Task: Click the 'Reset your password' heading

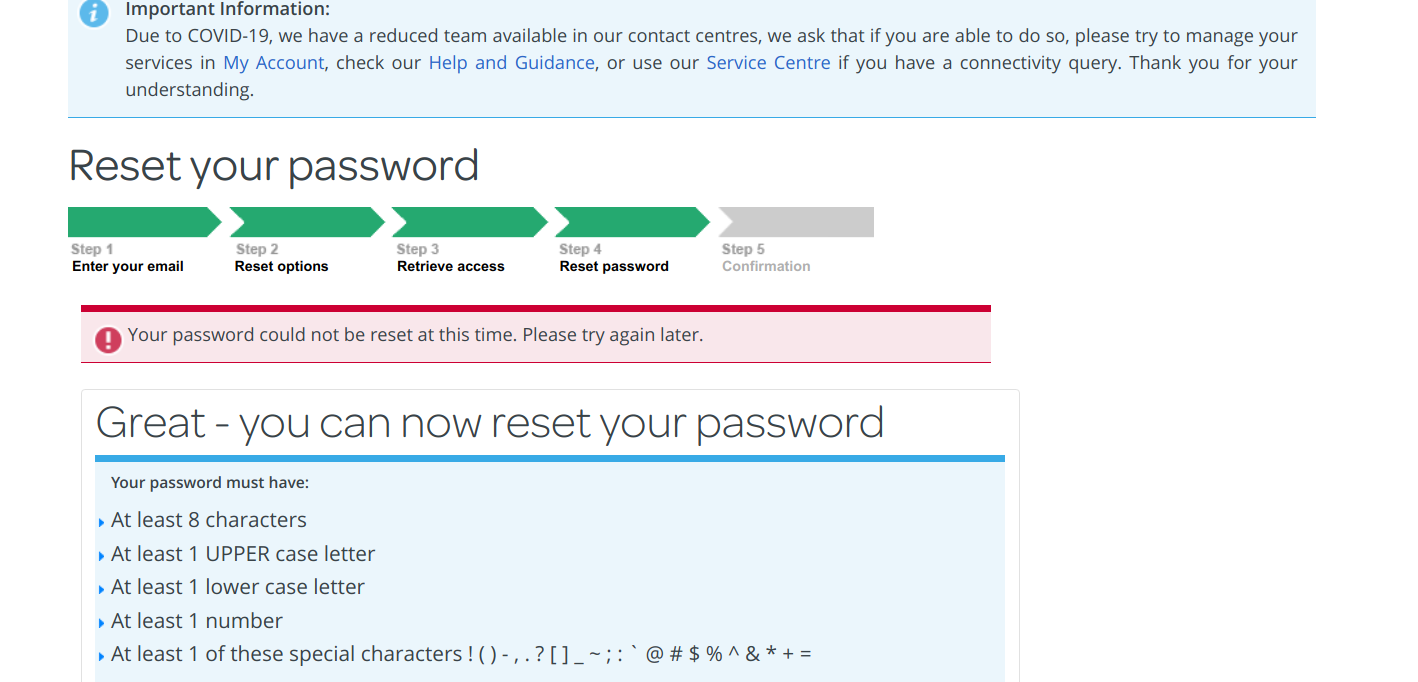Action: coord(273,165)
